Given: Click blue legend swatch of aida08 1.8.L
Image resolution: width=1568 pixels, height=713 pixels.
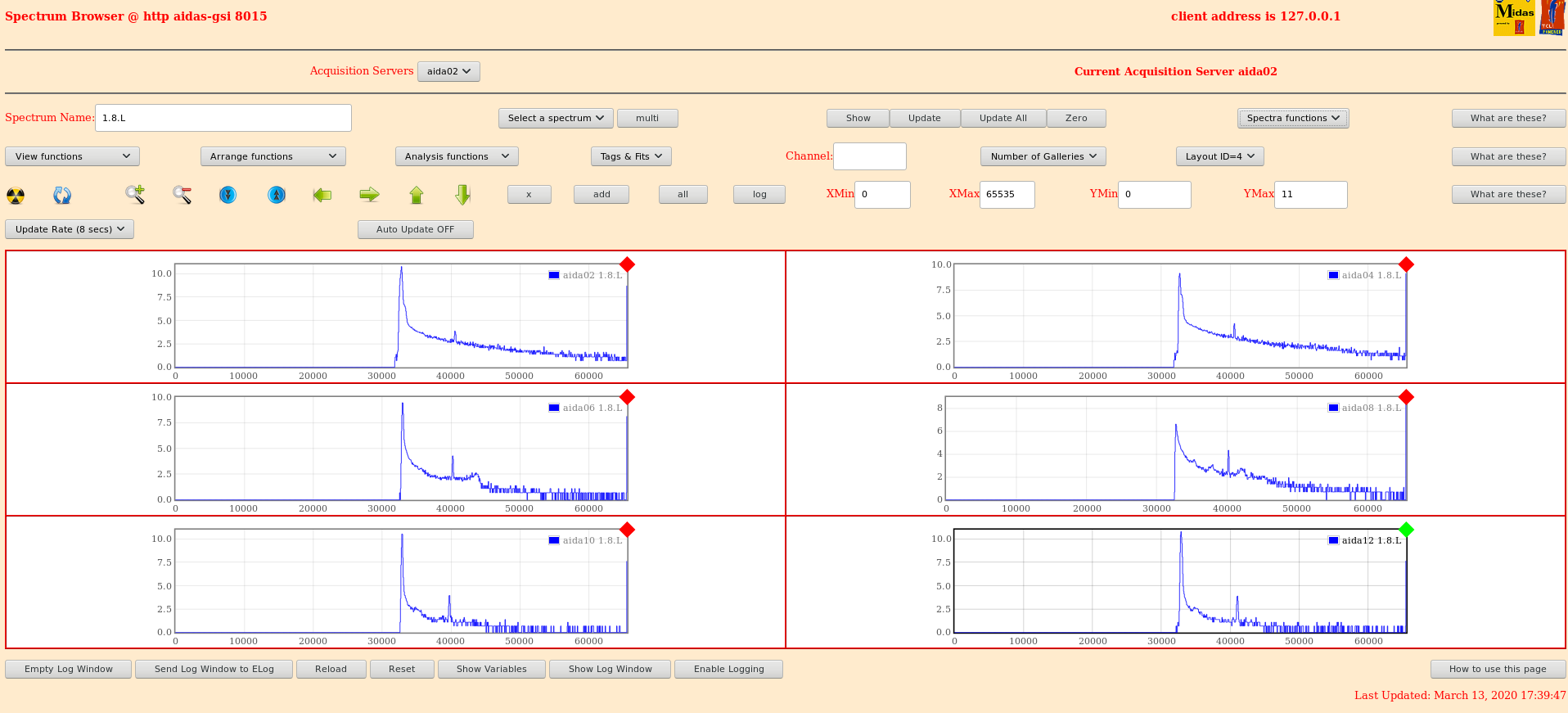Looking at the screenshot, I should (1333, 408).
